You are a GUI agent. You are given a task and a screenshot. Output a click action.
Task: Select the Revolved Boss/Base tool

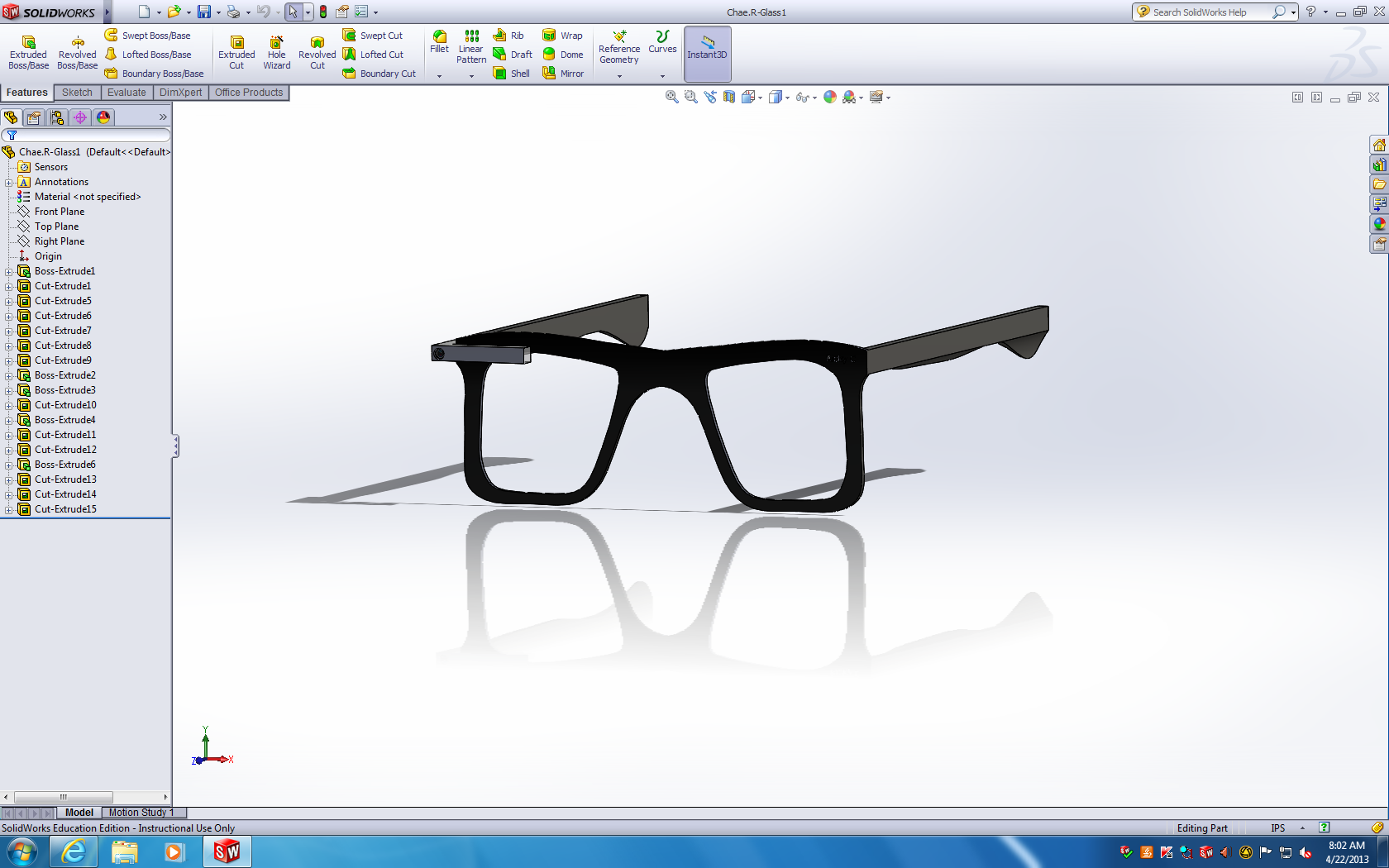pyautogui.click(x=77, y=52)
